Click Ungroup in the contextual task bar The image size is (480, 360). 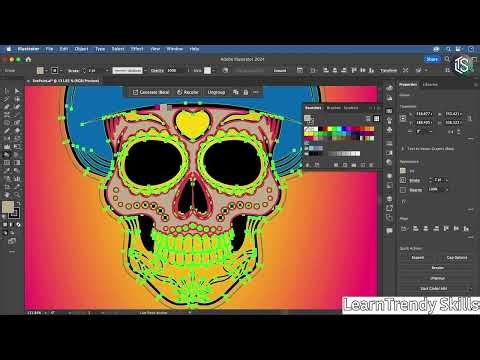(216, 92)
